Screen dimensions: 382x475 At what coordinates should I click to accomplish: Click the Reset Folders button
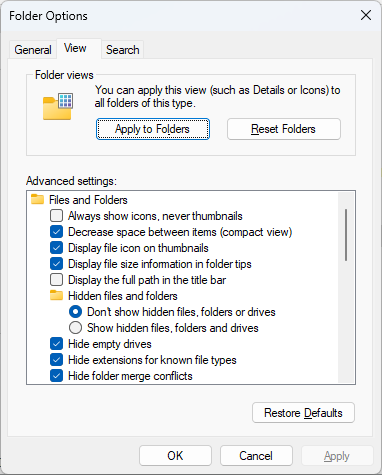[284, 129]
